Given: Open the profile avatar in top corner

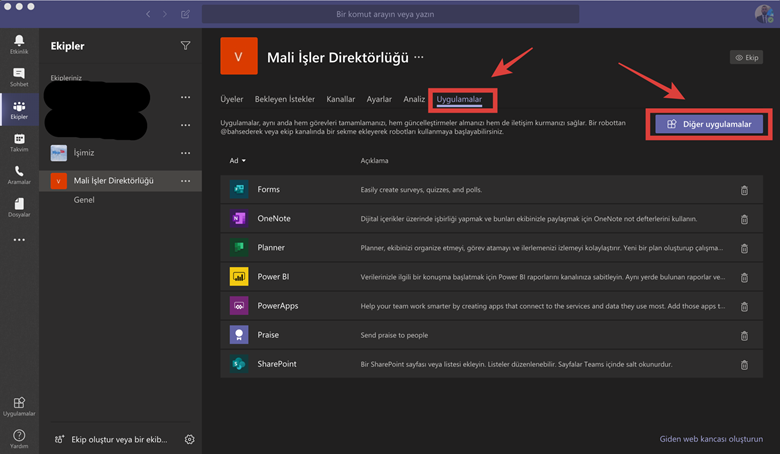Looking at the screenshot, I should [764, 13].
